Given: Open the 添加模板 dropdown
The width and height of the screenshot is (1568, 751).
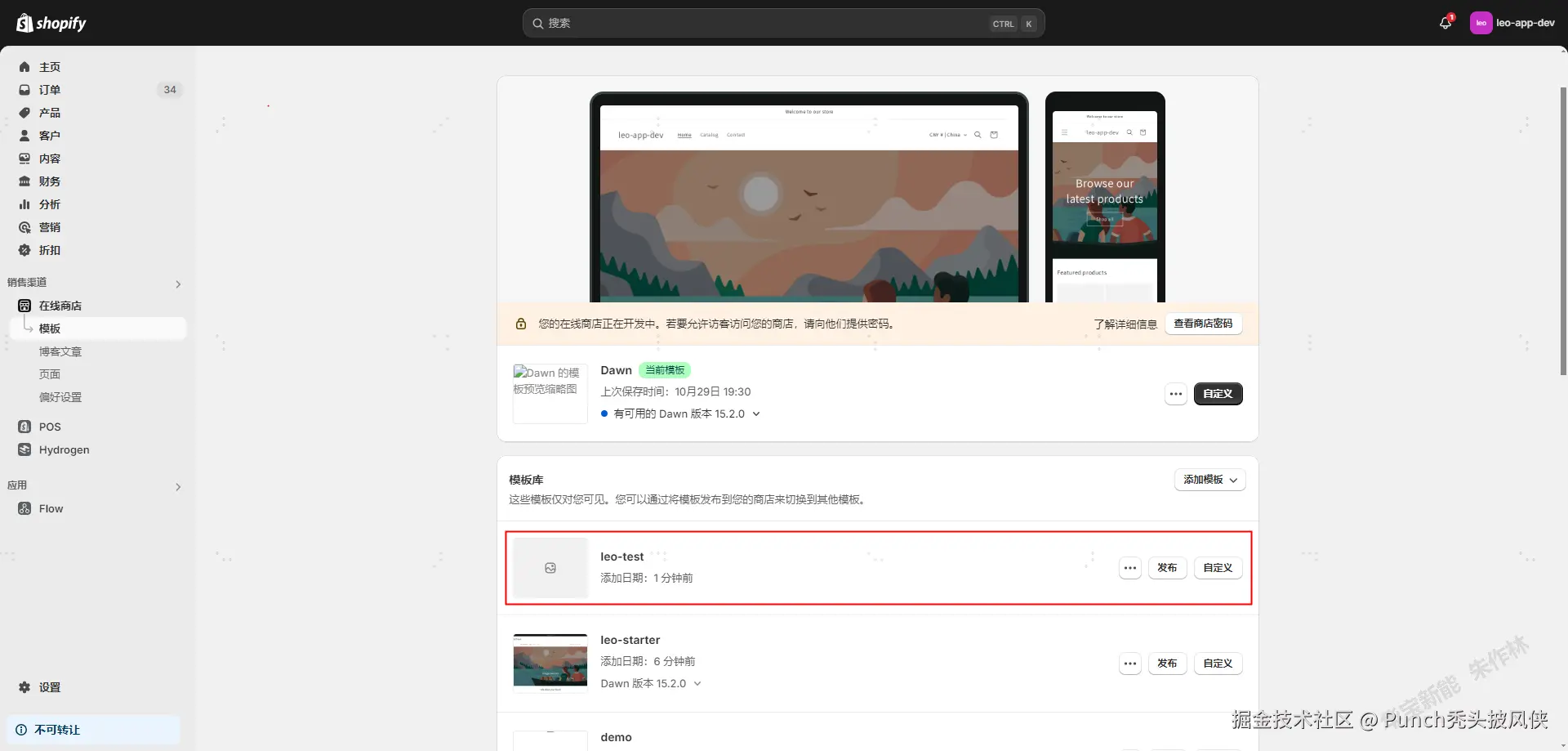Looking at the screenshot, I should point(1210,480).
